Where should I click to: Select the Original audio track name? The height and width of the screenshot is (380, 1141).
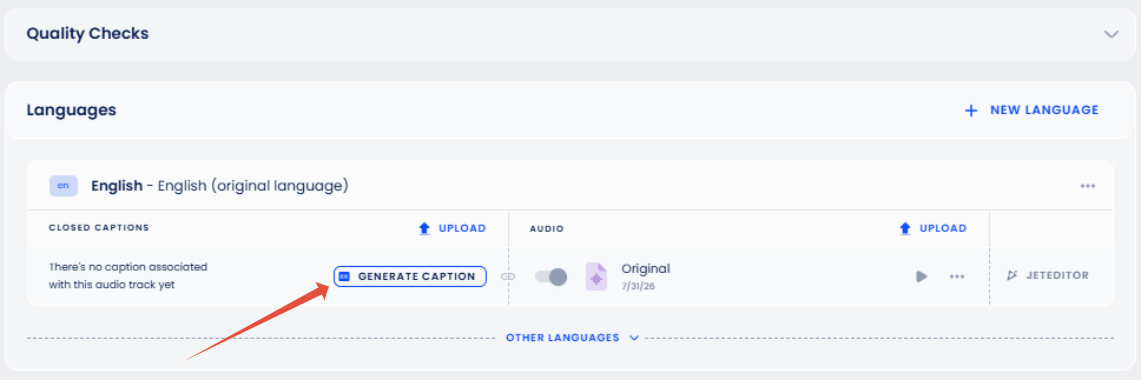645,269
